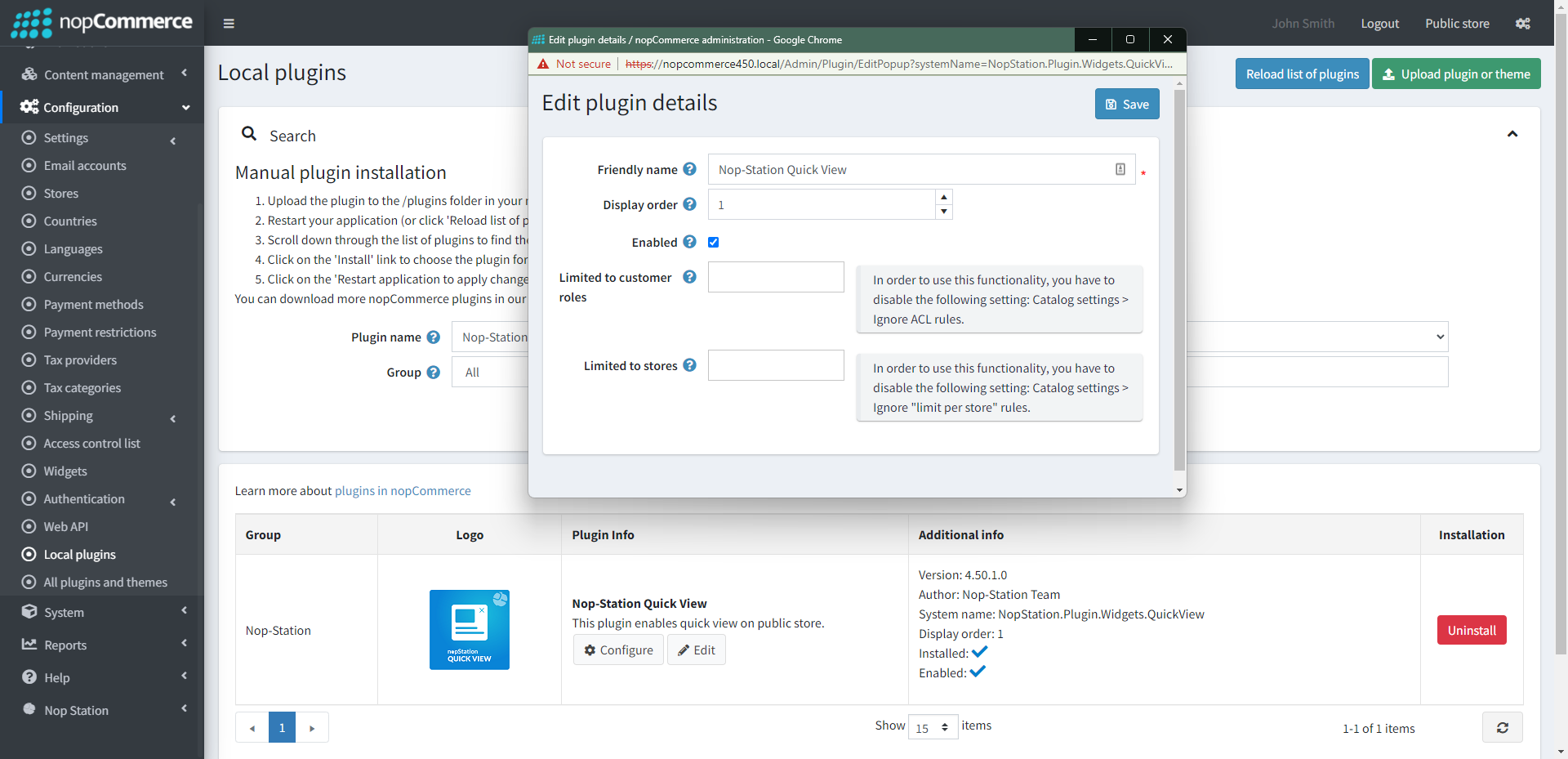The height and width of the screenshot is (759, 1568).
Task: Expand the Help menu
Action: coord(102,677)
